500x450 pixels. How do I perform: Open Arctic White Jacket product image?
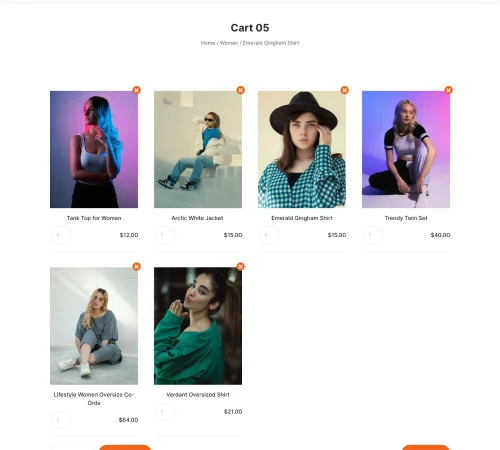[x=198, y=149]
